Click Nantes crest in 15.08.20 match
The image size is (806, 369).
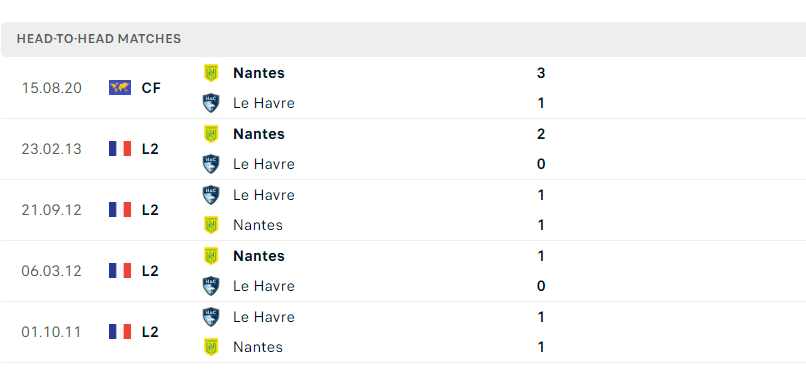211,73
